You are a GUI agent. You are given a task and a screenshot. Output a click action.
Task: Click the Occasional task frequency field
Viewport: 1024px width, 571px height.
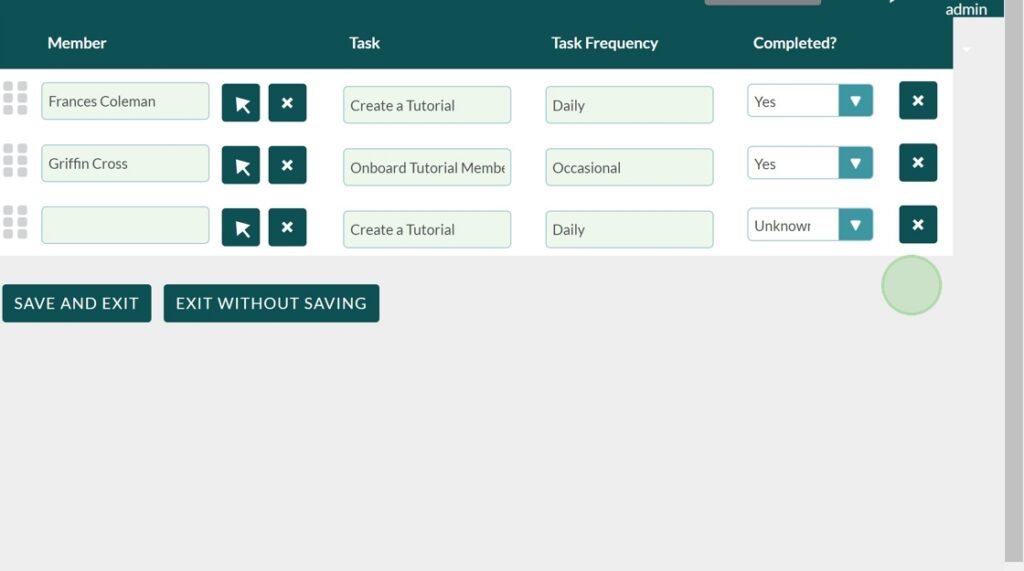click(629, 168)
